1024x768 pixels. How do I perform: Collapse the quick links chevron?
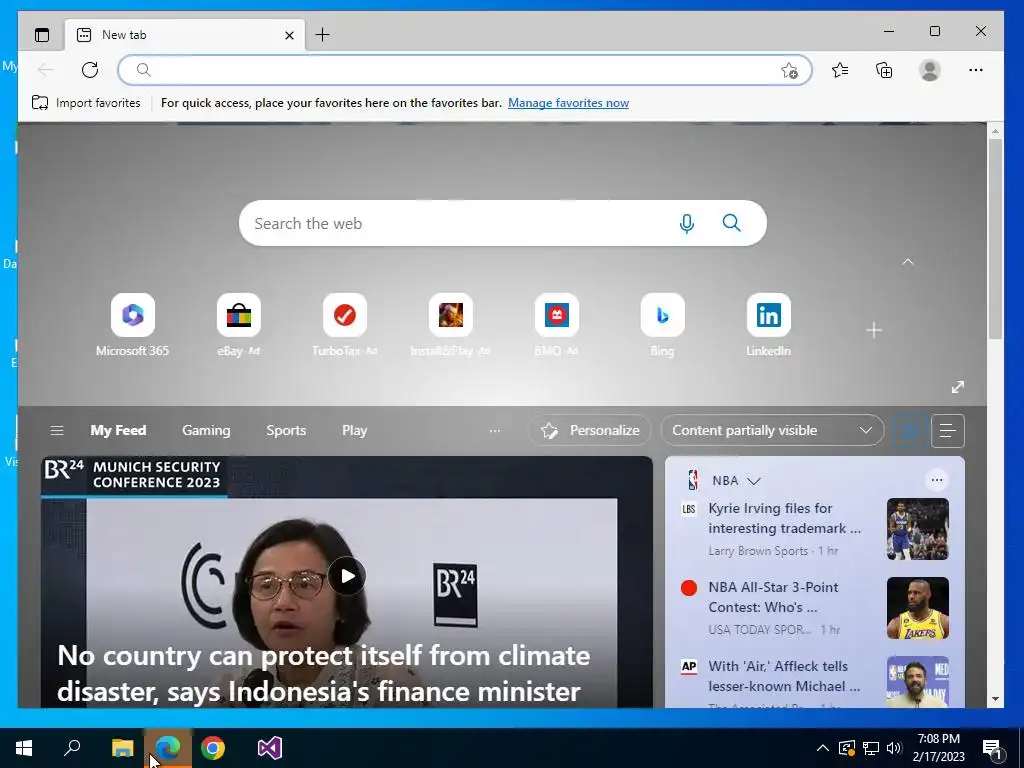(908, 262)
